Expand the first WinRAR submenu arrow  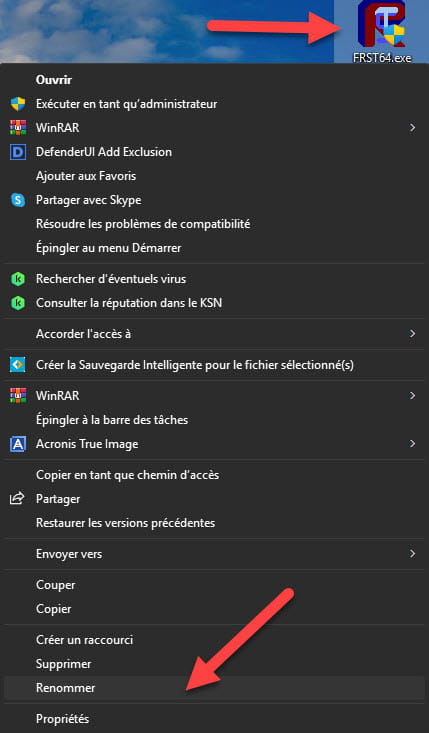pyautogui.click(x=412, y=128)
